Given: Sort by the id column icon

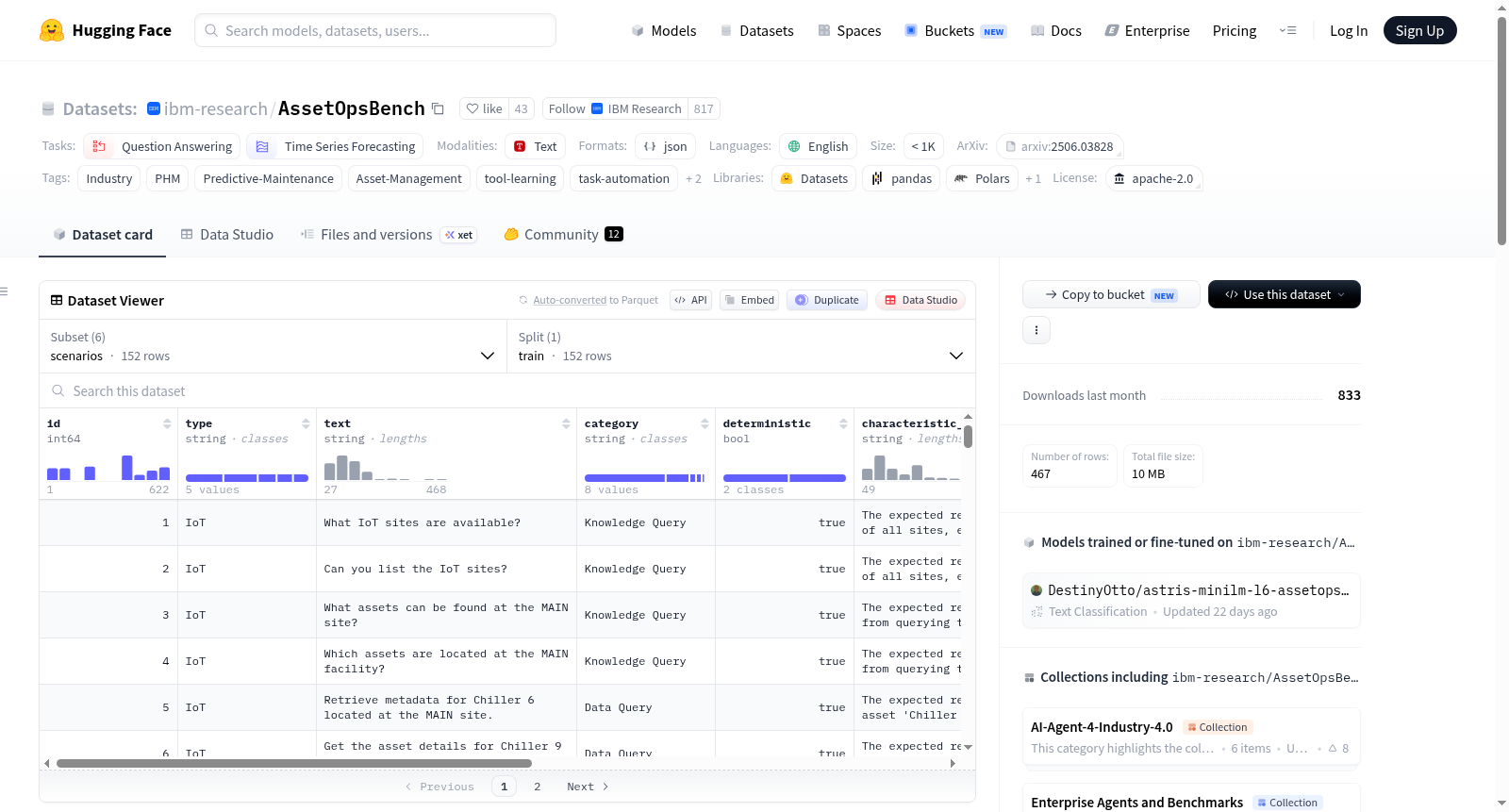Looking at the screenshot, I should point(167,423).
